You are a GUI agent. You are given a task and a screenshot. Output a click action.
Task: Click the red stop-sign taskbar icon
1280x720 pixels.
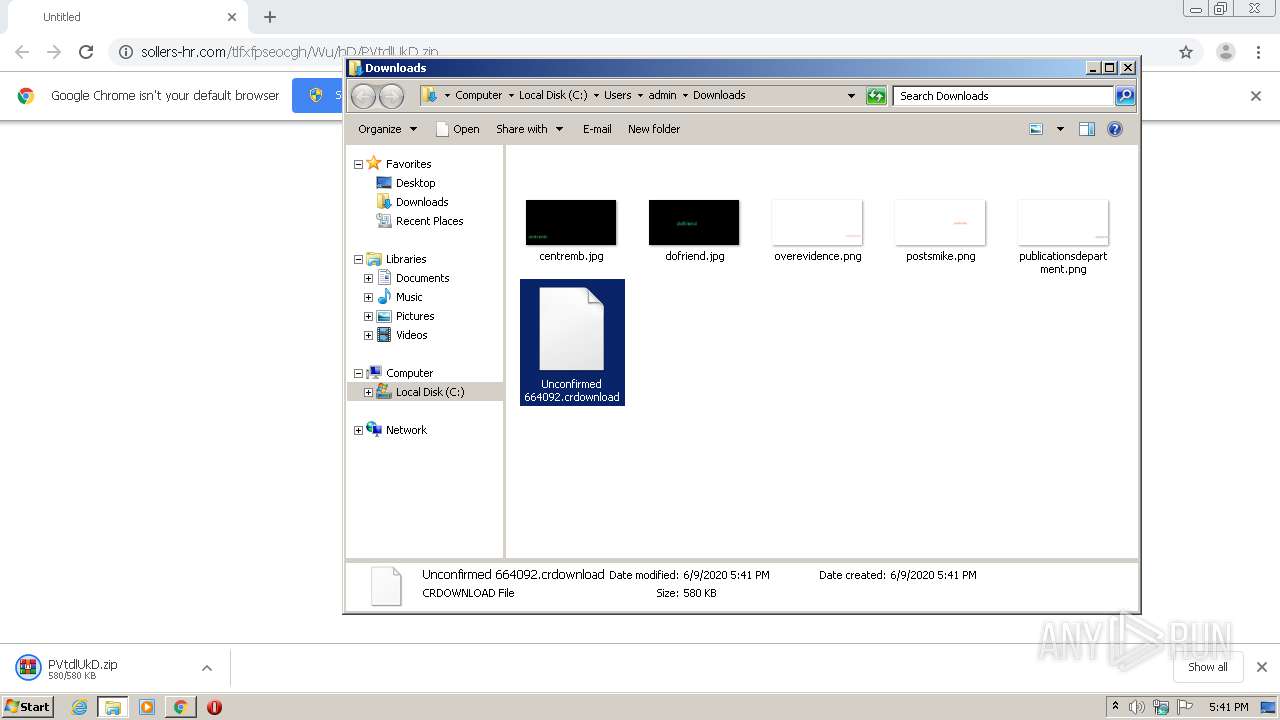pyautogui.click(x=214, y=707)
